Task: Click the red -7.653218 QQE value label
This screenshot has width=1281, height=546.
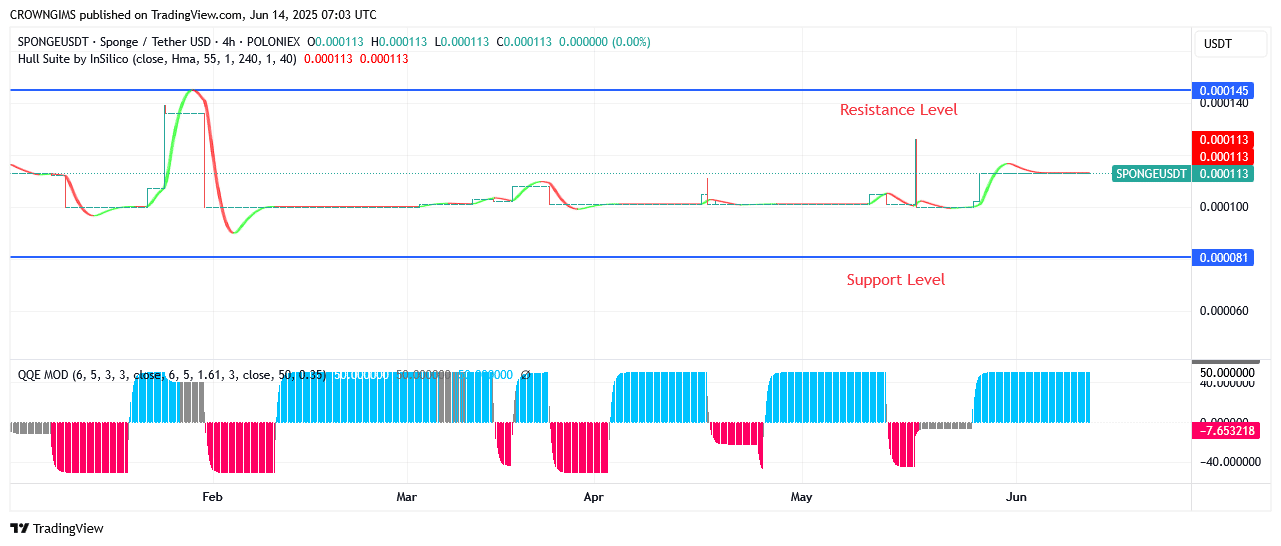Action: tap(1225, 430)
